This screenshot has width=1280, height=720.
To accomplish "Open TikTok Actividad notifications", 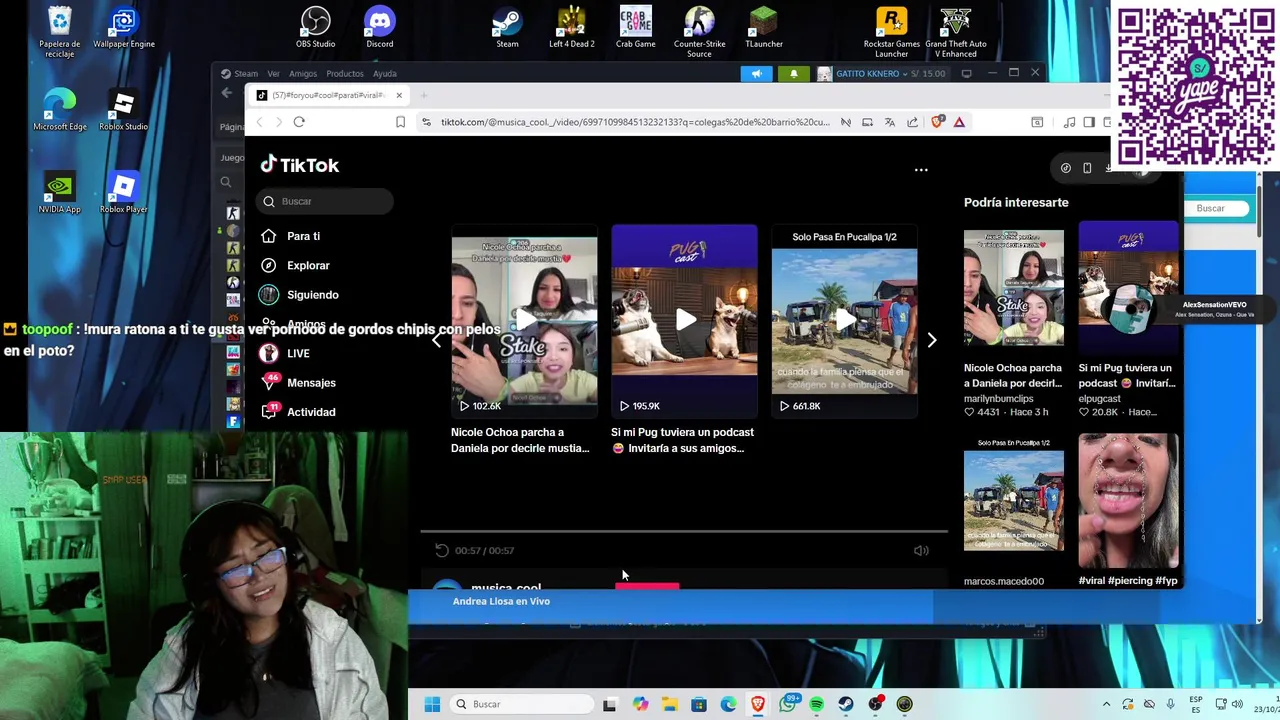I will [311, 411].
